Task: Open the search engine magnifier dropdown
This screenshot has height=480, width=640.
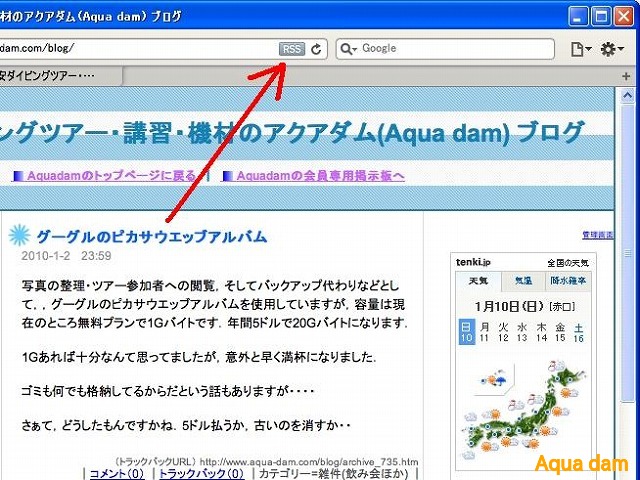Action: [348, 49]
